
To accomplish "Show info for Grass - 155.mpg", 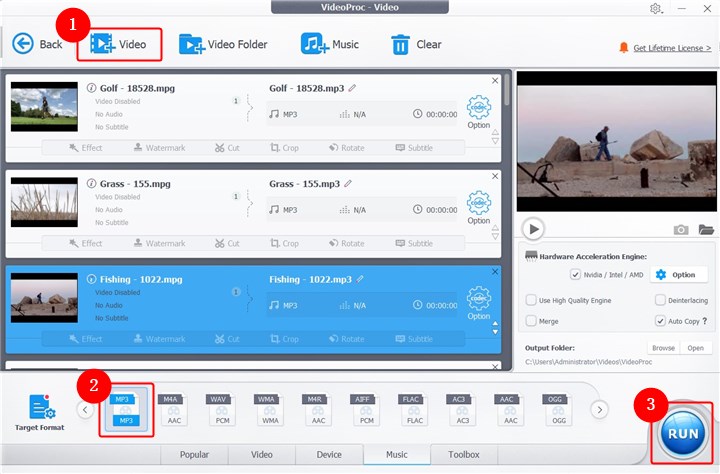I will point(91,183).
